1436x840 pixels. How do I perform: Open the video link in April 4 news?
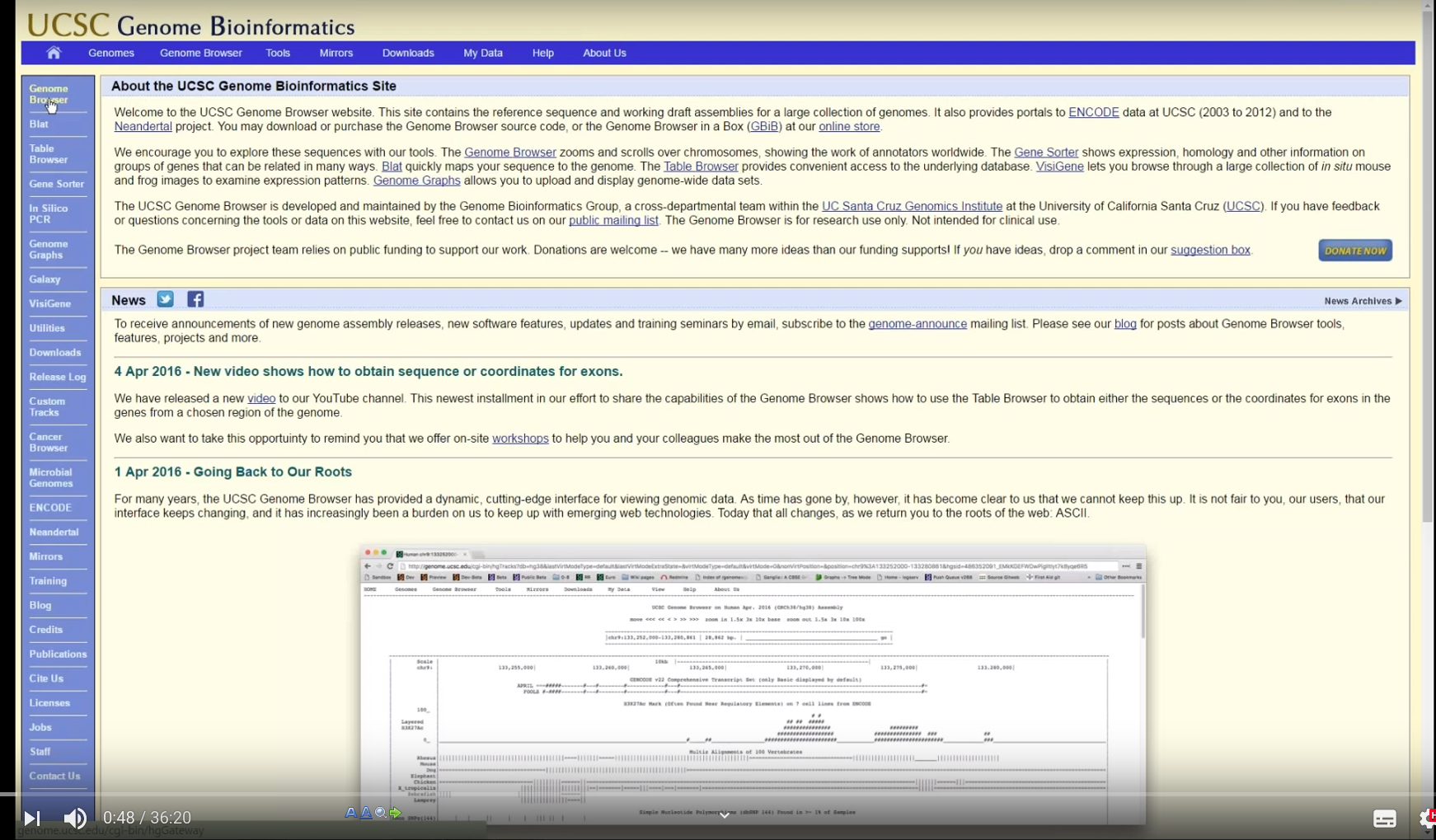tap(261, 399)
